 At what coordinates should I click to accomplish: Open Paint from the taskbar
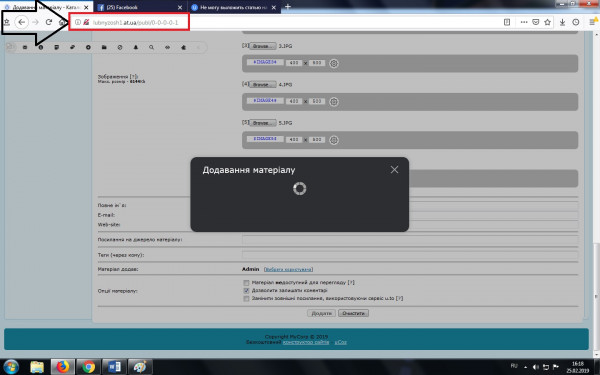pos(140,367)
